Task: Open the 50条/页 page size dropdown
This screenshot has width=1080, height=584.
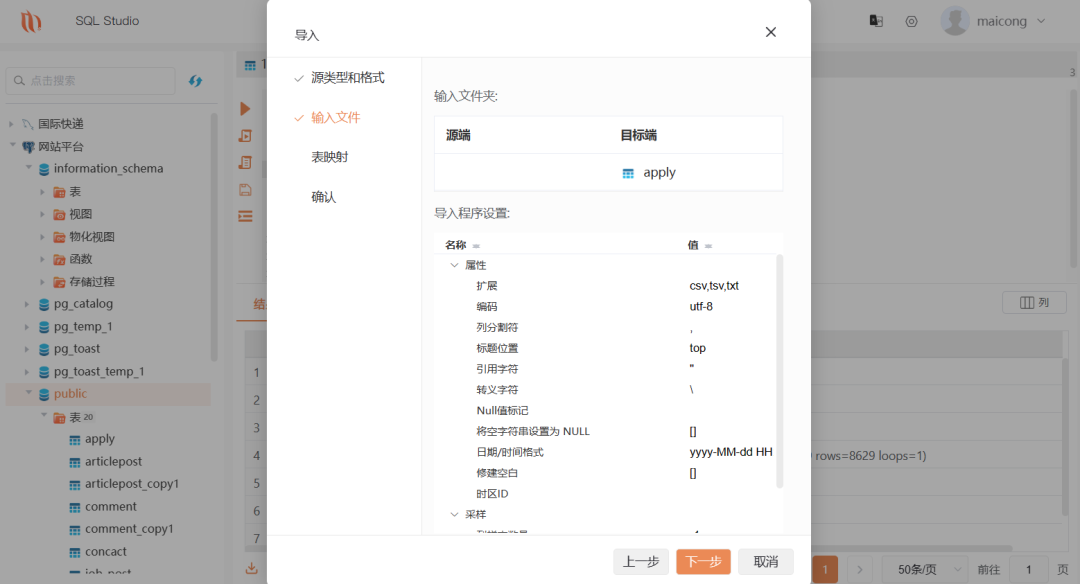Action: click(924, 570)
